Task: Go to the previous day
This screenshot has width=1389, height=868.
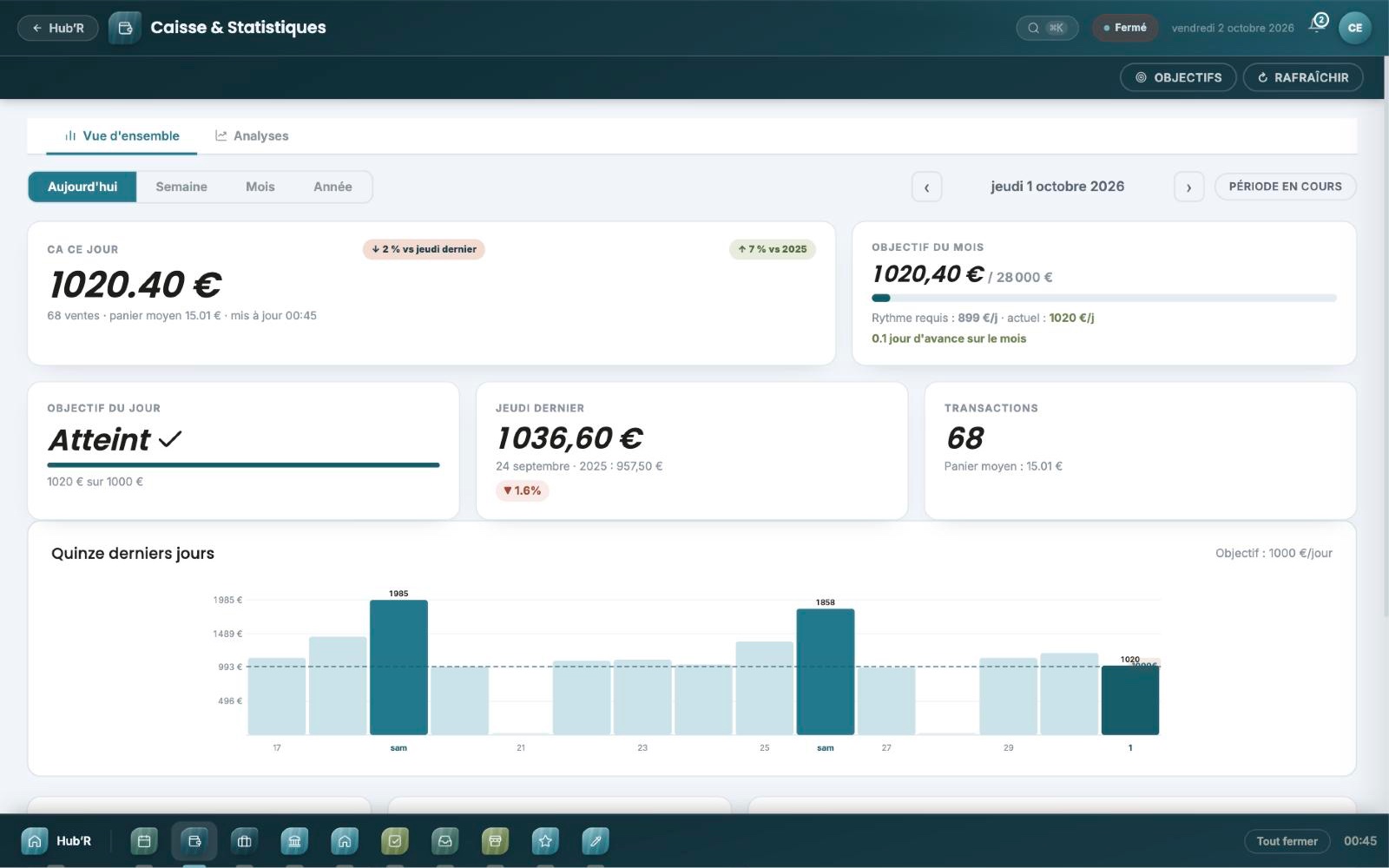Action: coord(926,187)
